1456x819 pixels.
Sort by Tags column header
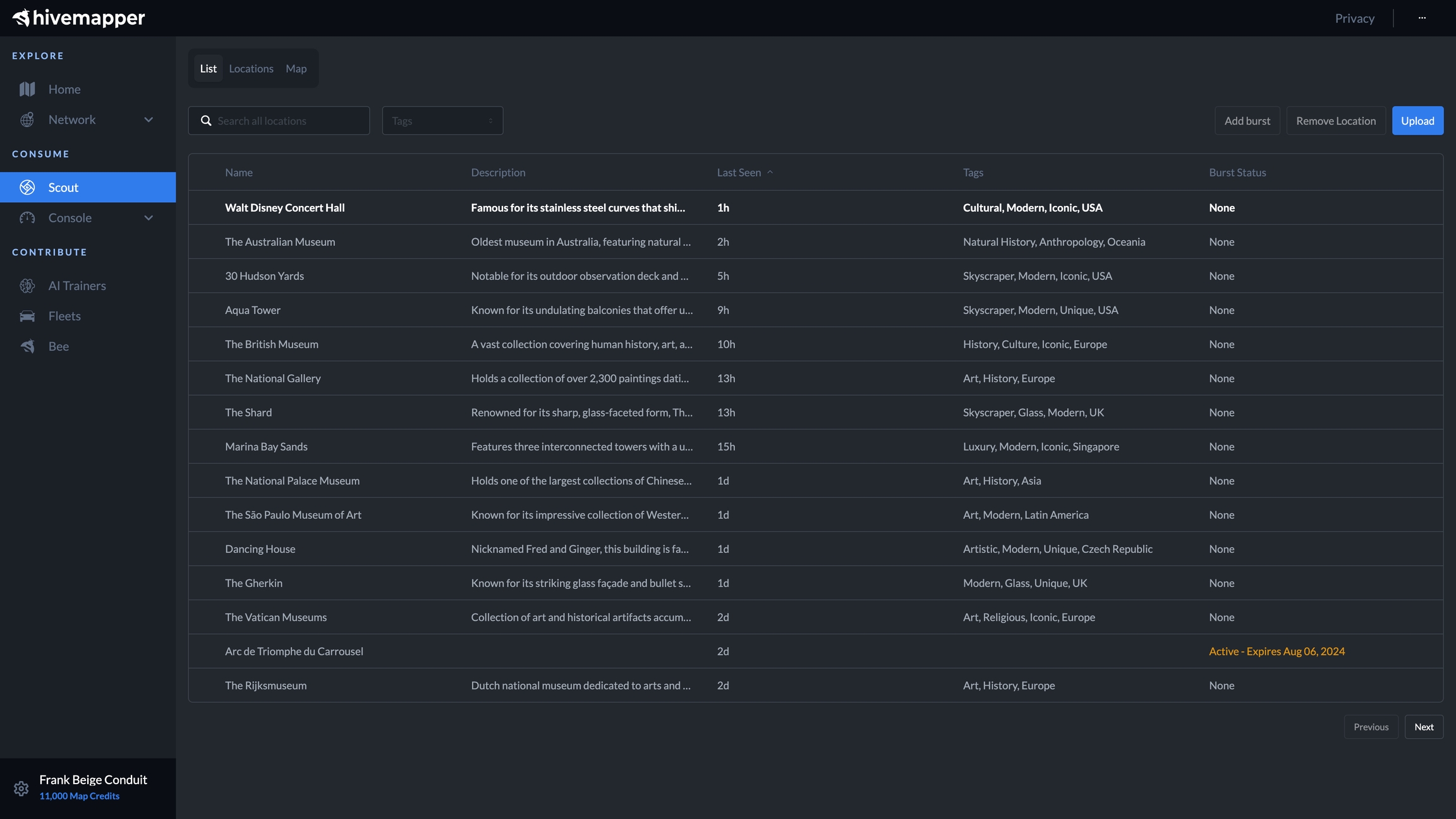[x=973, y=172]
